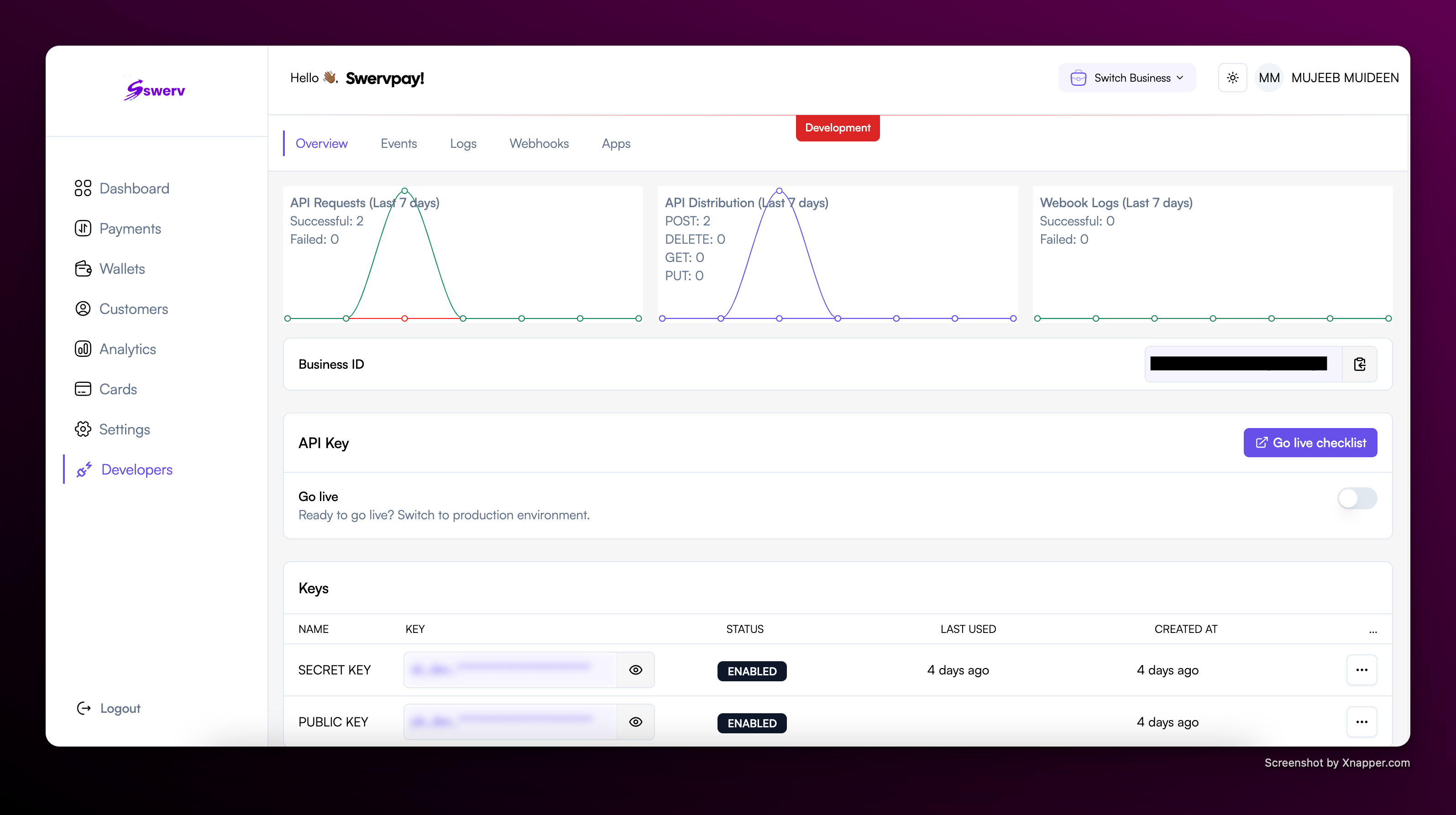Open the Events tab
Viewport: 1456px width, 815px height.
398,143
